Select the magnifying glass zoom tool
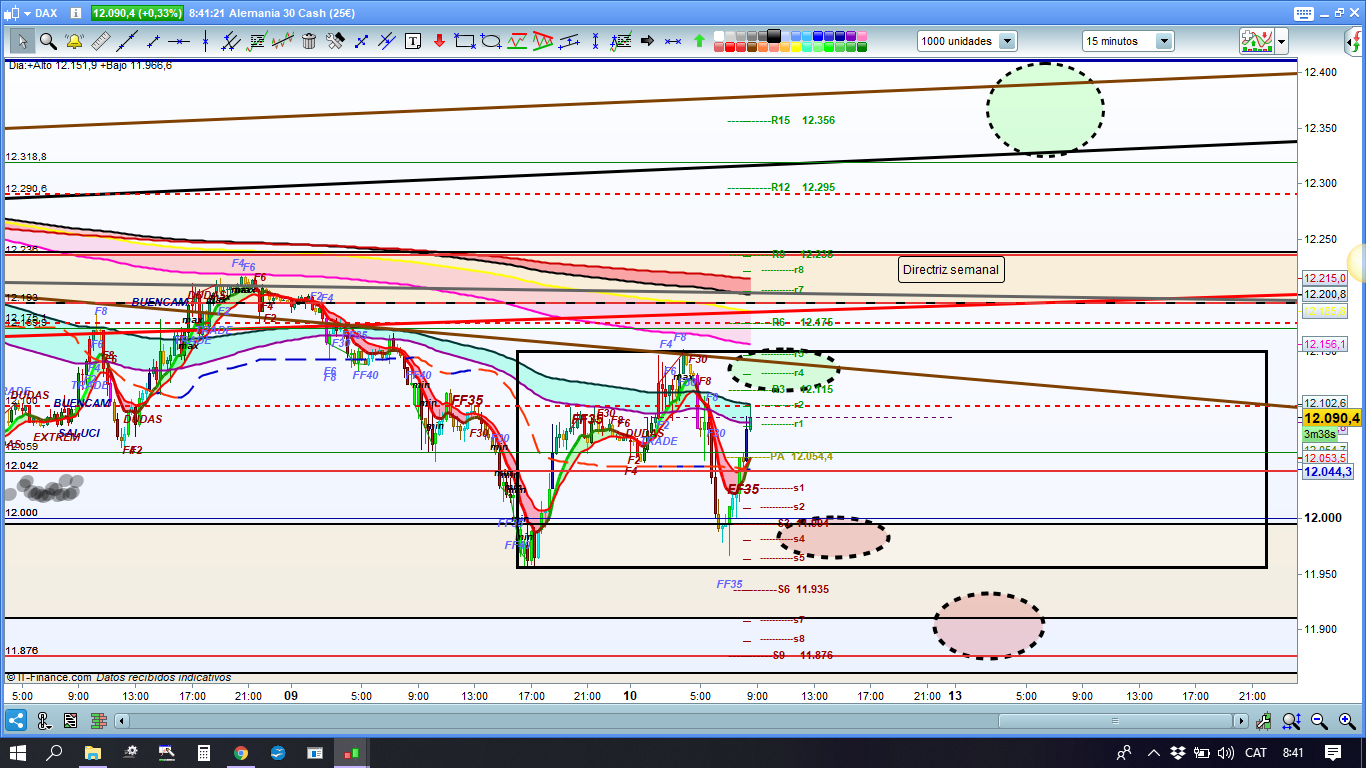Viewport: 1366px width, 768px height. click(x=48, y=41)
